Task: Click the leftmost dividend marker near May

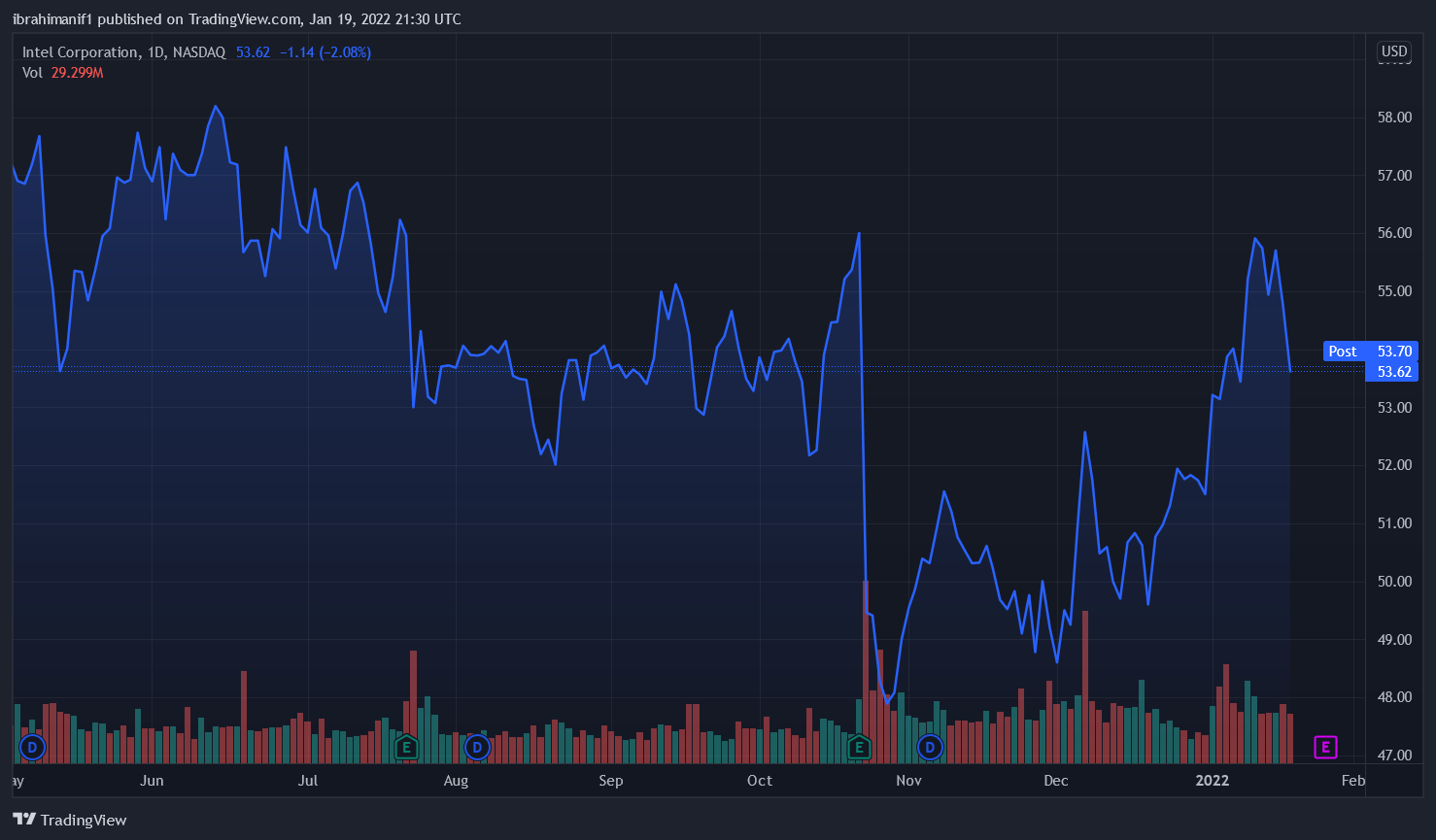Action: 33,747
